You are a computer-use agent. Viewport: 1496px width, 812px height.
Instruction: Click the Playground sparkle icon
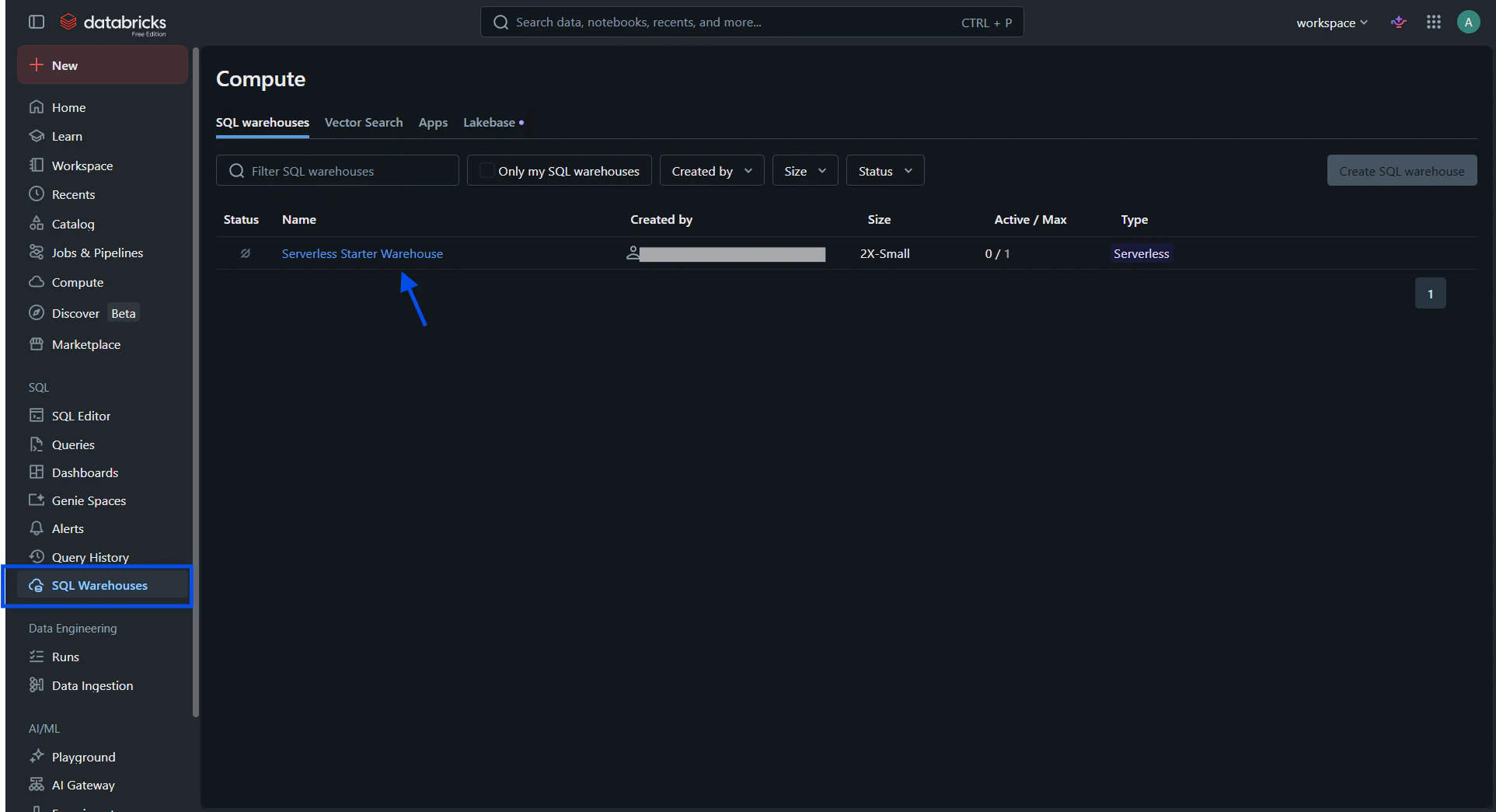[37, 756]
